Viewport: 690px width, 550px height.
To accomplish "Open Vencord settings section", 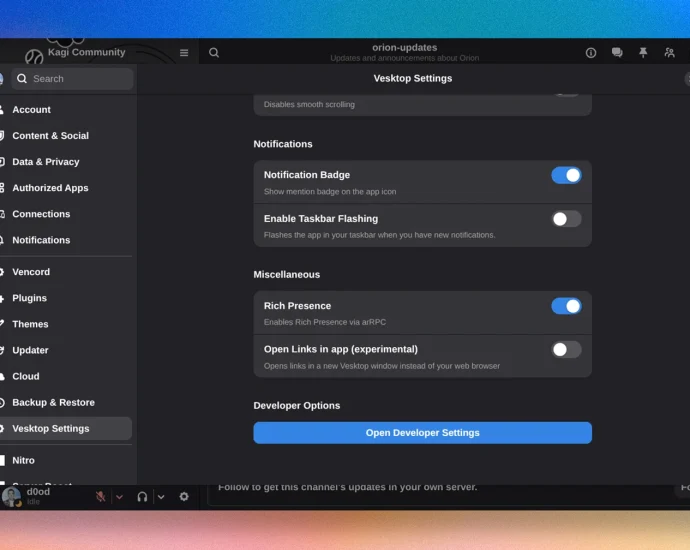I will tap(66, 272).
